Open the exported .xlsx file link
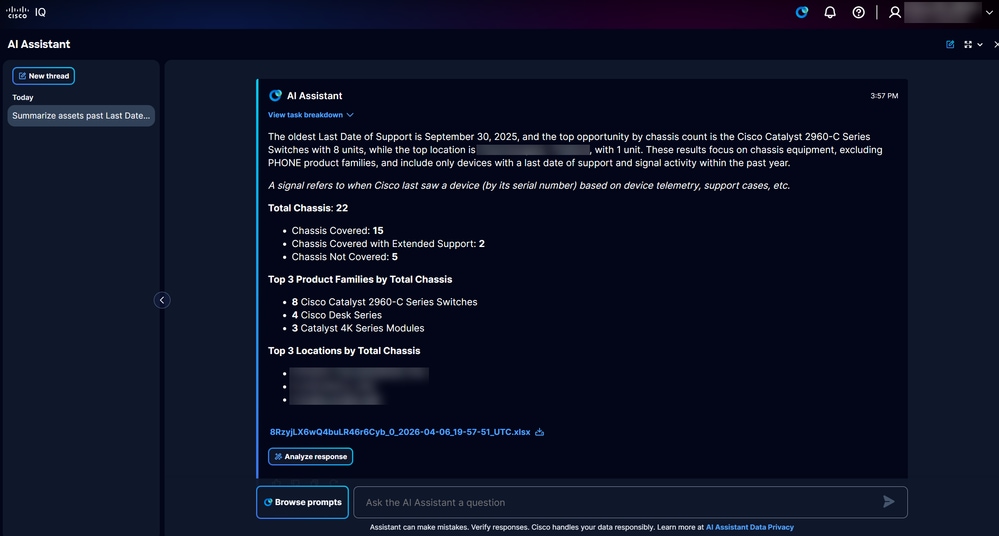 tap(399, 431)
